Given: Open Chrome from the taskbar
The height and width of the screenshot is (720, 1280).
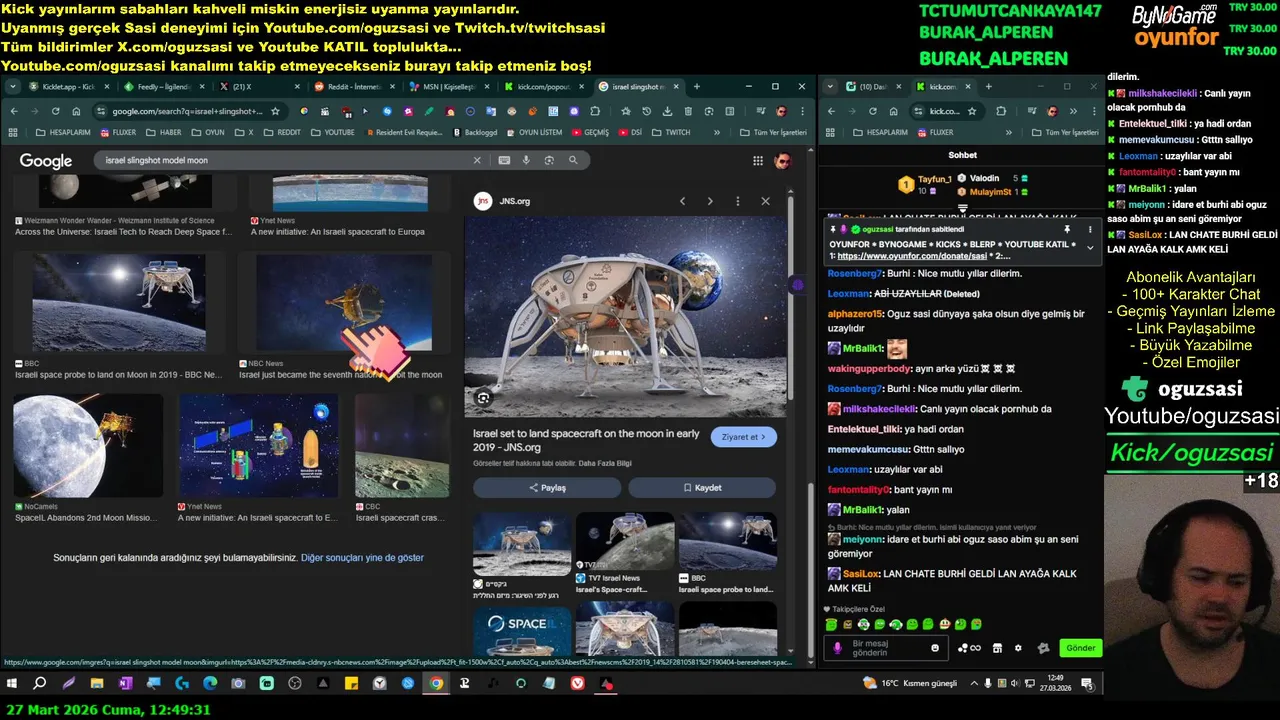Looking at the screenshot, I should click(x=436, y=684).
